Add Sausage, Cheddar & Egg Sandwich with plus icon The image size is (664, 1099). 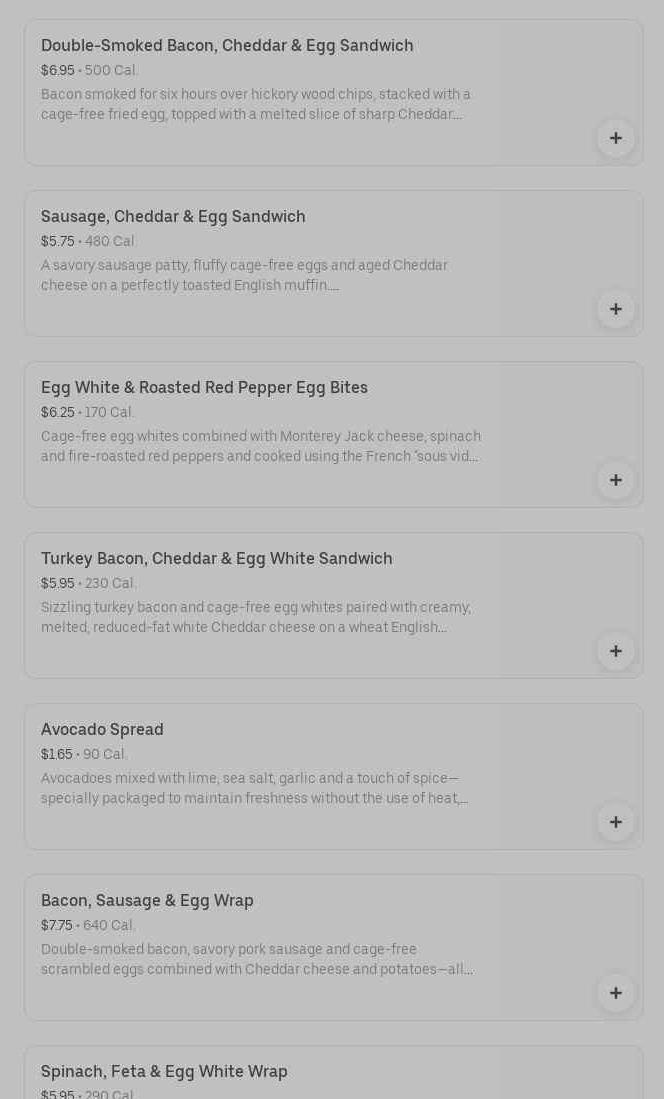click(615, 309)
